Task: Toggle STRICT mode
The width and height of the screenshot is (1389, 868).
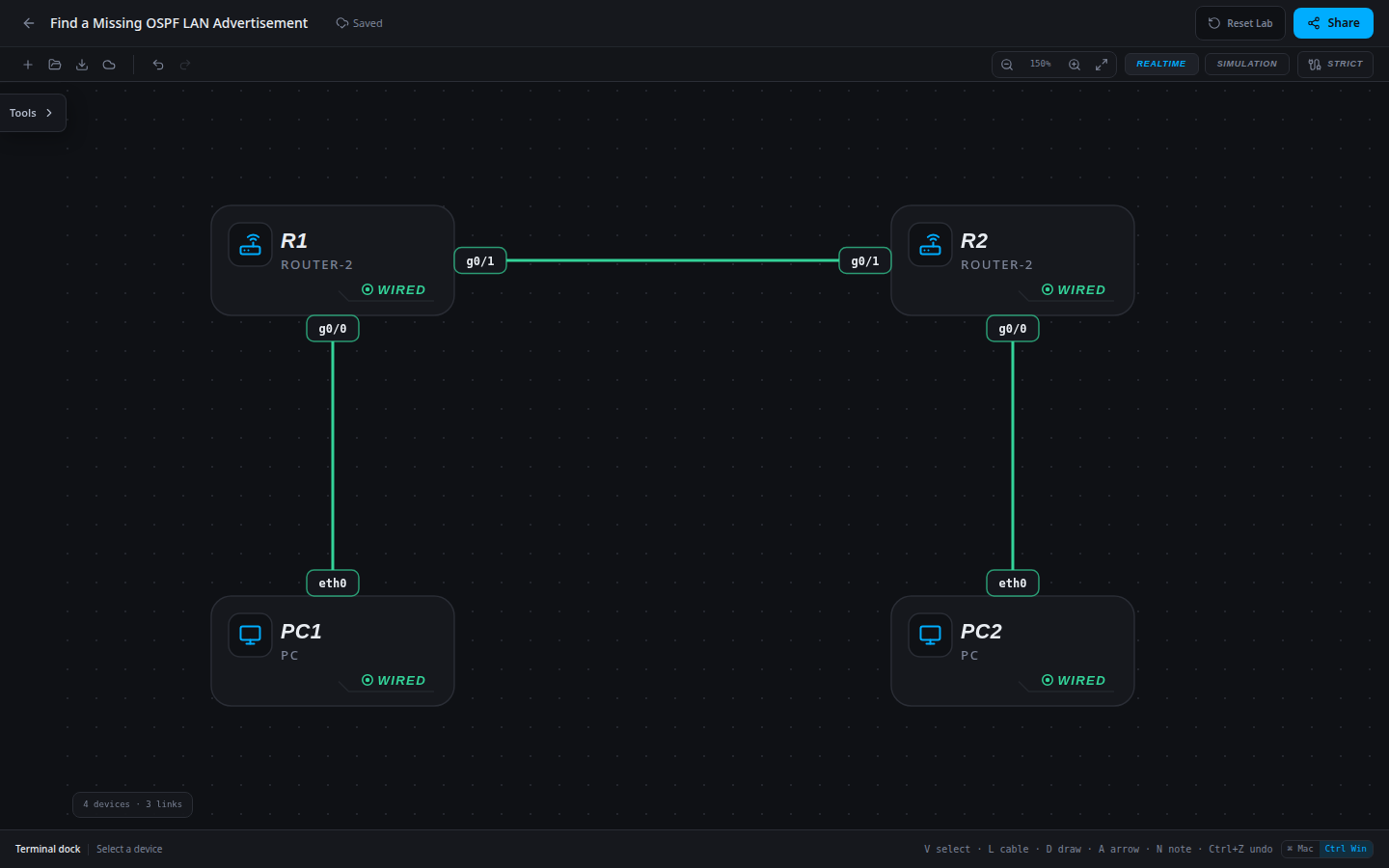Action: tap(1335, 65)
